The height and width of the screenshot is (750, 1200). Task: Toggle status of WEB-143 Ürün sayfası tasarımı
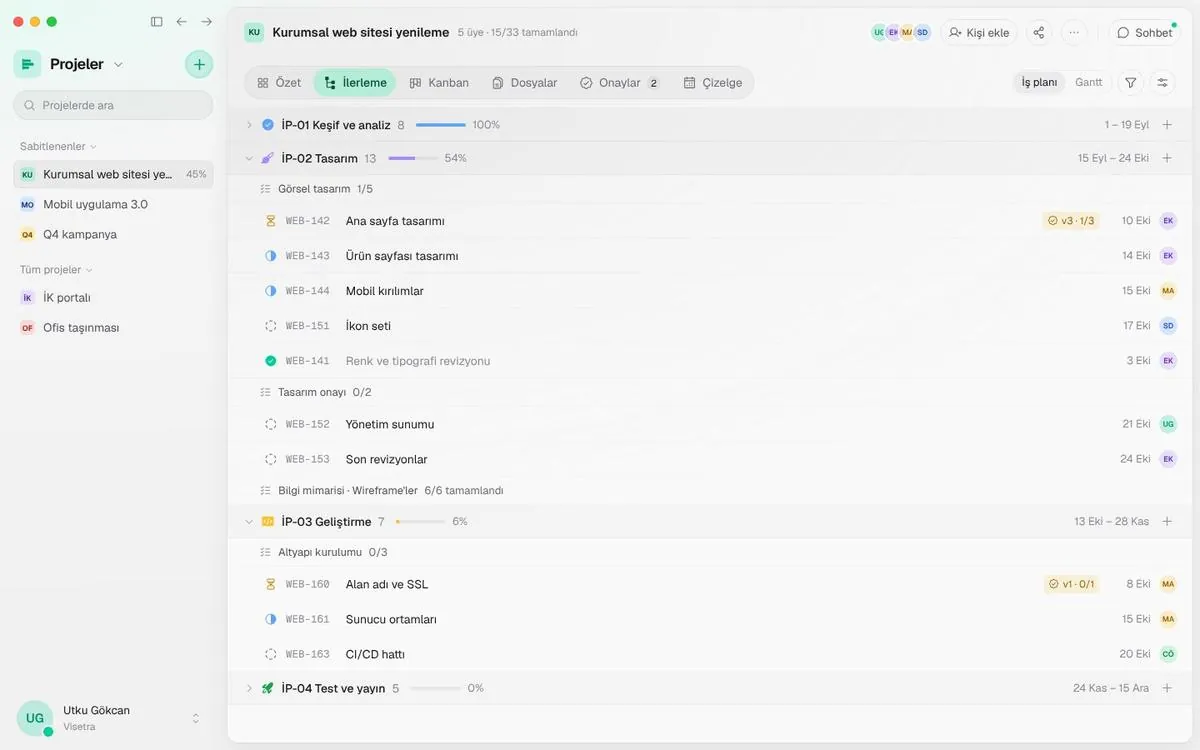270,256
